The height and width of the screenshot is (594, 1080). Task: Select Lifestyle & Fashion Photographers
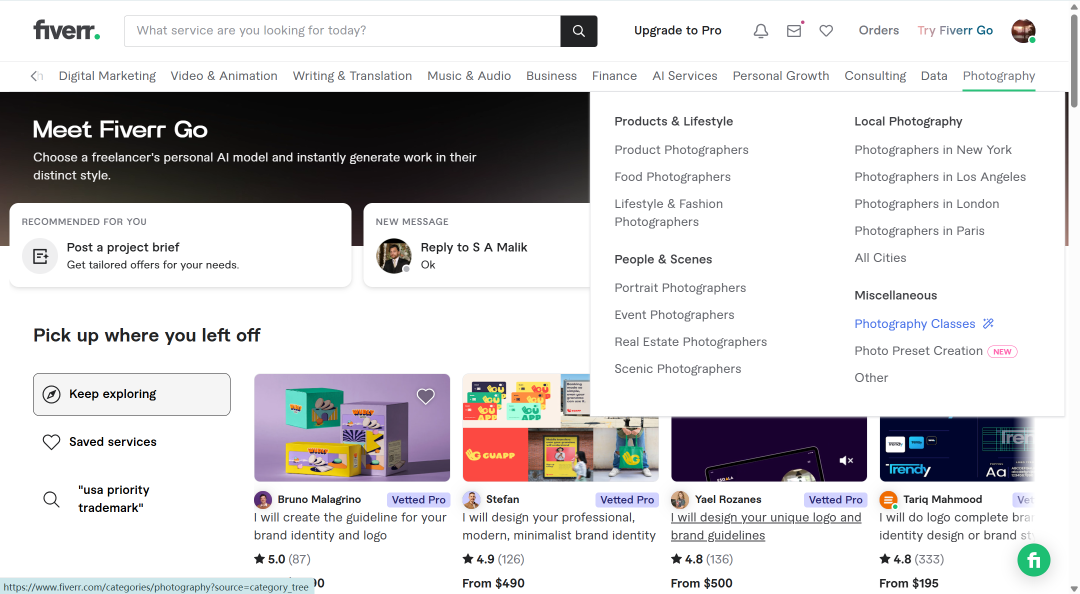[669, 212]
